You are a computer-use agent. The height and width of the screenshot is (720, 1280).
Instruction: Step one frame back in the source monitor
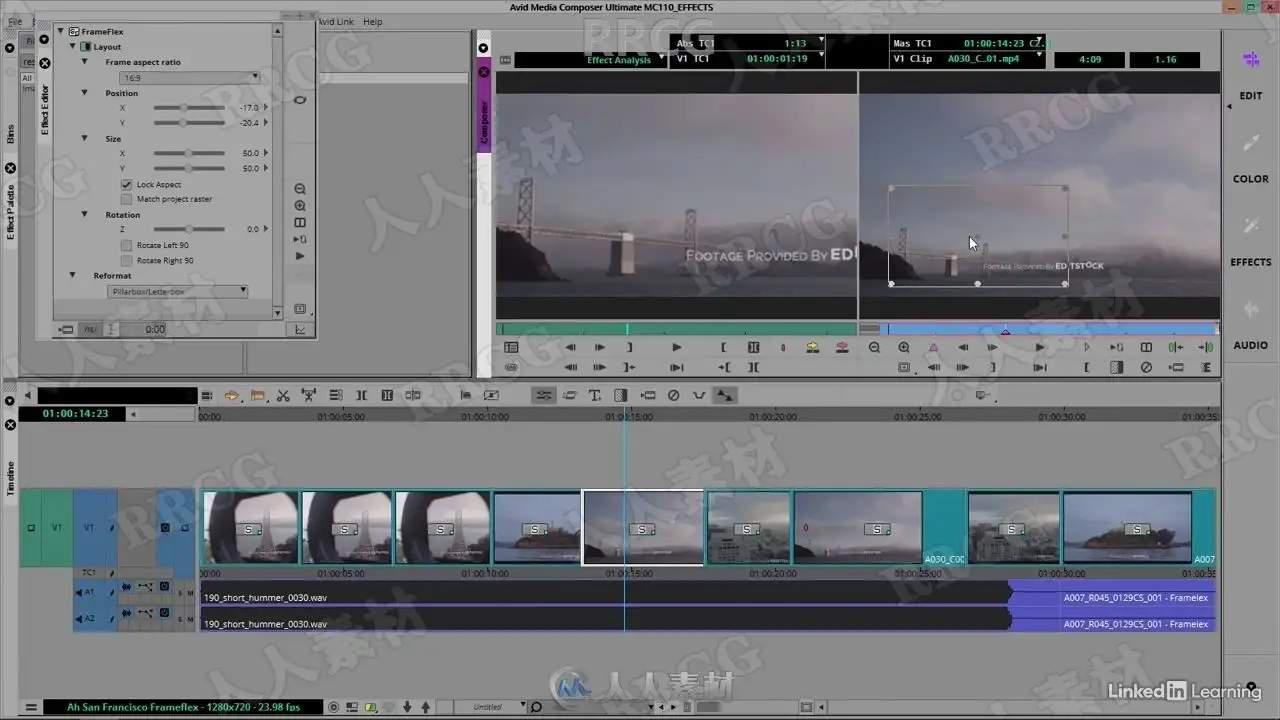571,348
